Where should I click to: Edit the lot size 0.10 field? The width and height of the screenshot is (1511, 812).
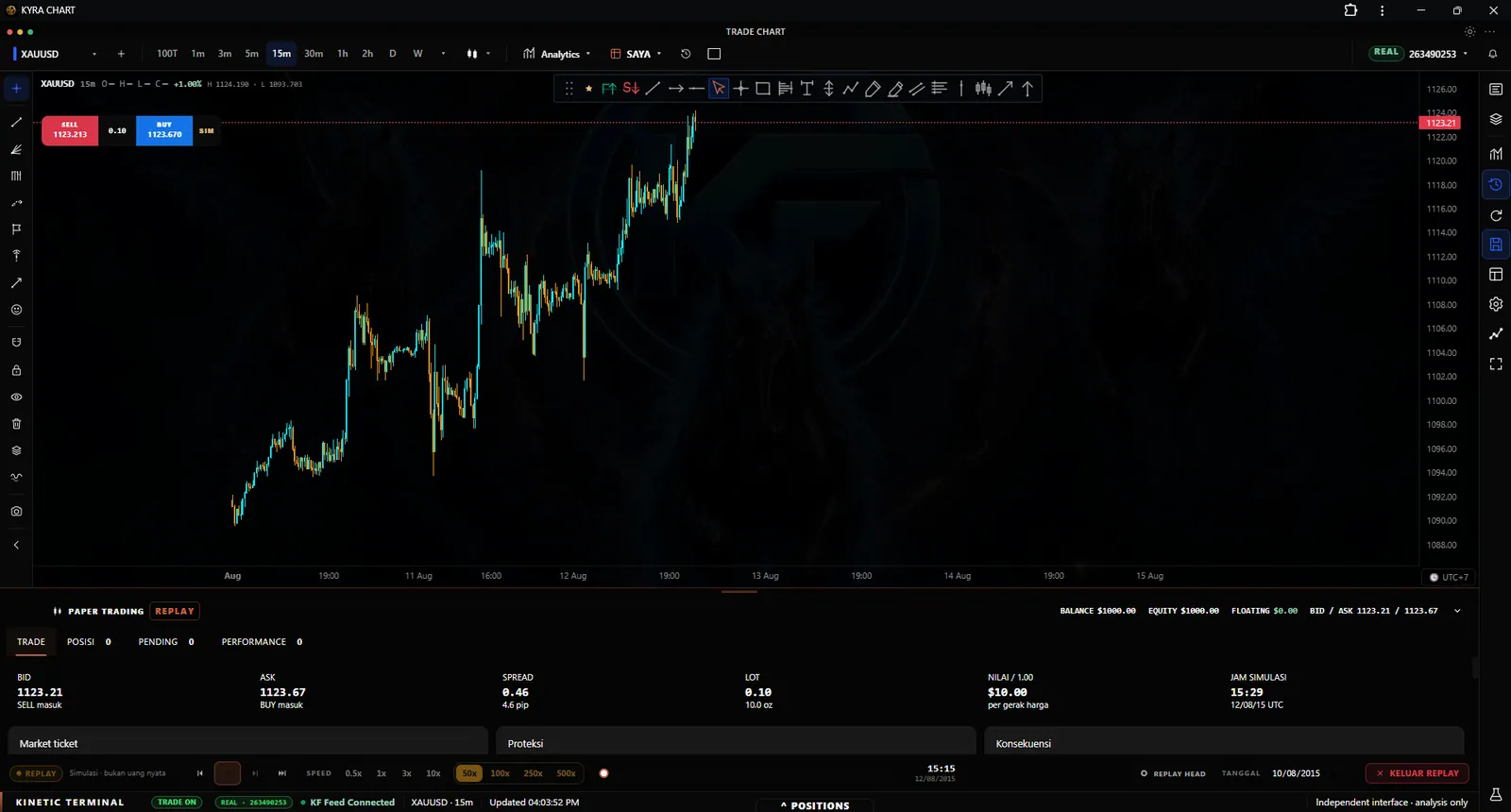tap(117, 130)
